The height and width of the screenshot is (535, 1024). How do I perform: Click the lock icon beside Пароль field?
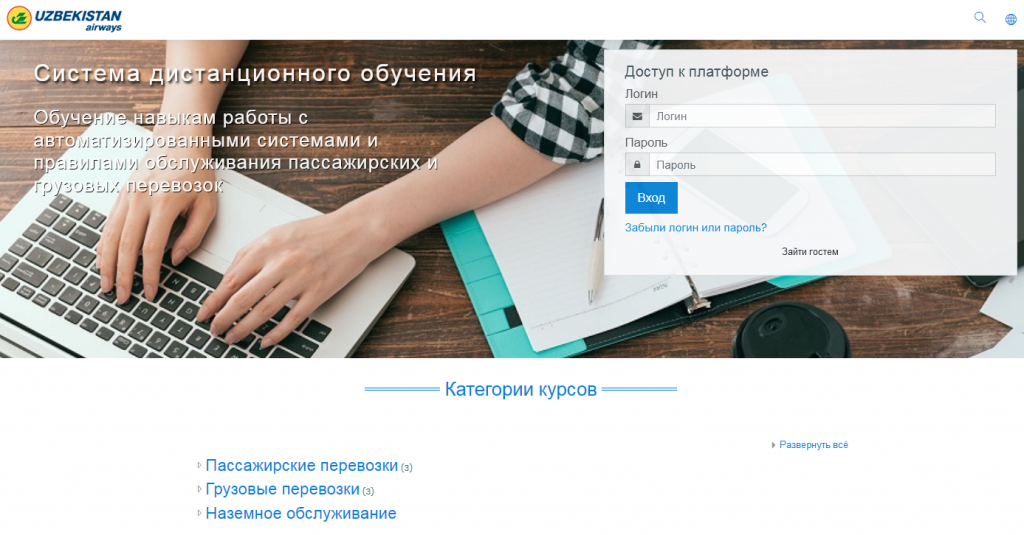click(x=637, y=165)
